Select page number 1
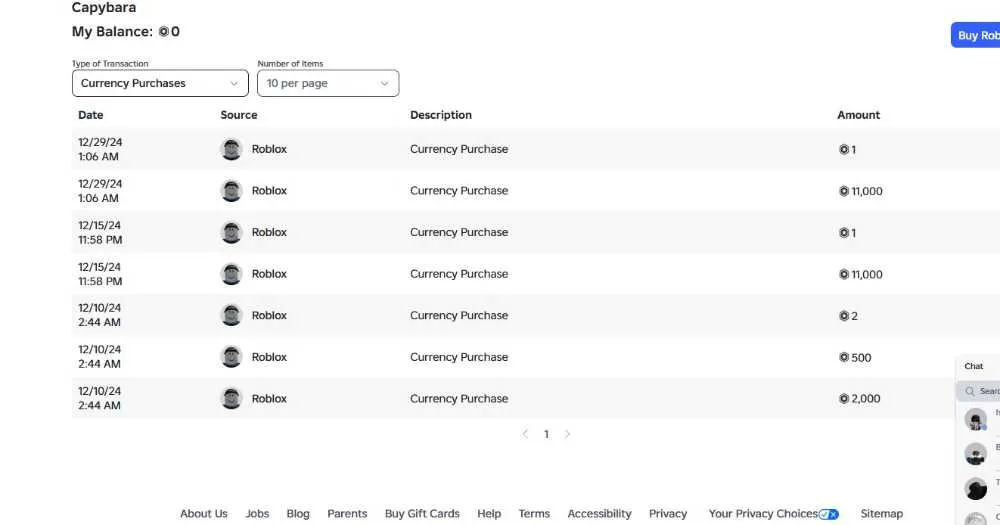Image resolution: width=1000 pixels, height=525 pixels. [546, 434]
